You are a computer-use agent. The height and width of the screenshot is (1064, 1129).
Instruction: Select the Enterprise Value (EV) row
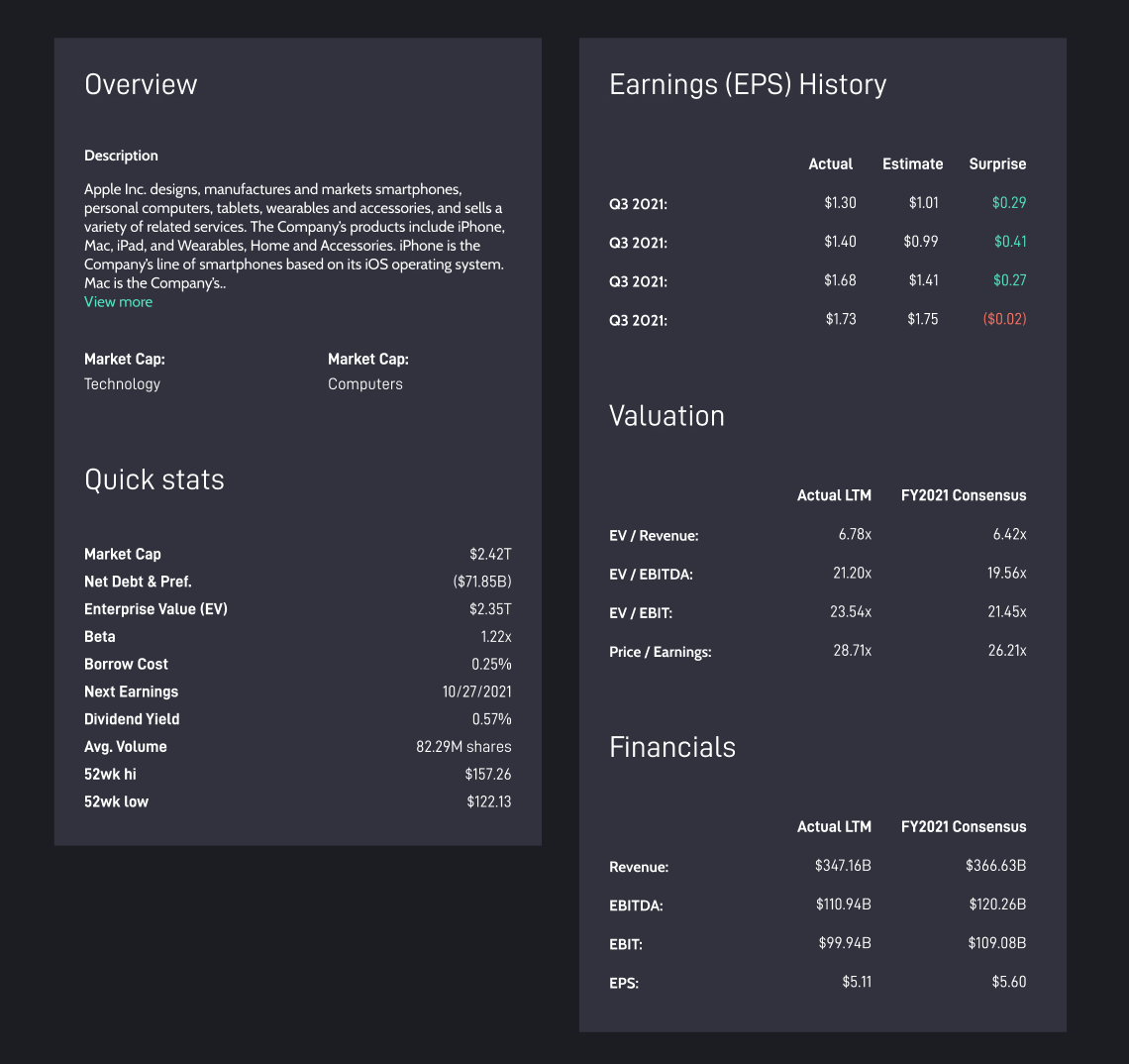click(x=297, y=608)
